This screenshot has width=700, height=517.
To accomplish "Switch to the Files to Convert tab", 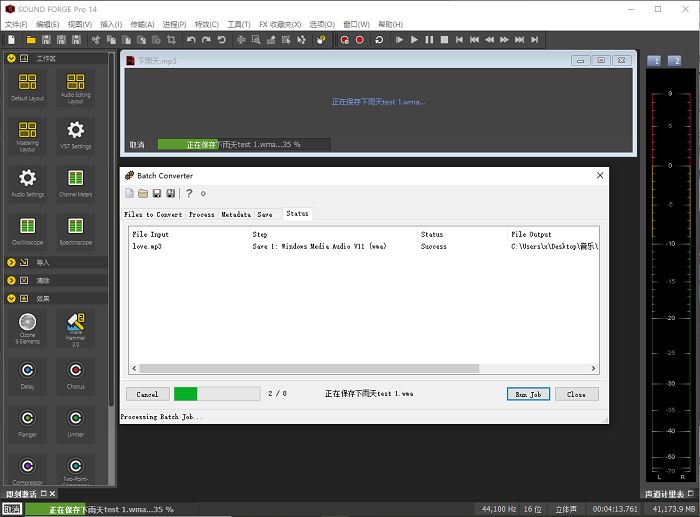I will [153, 214].
